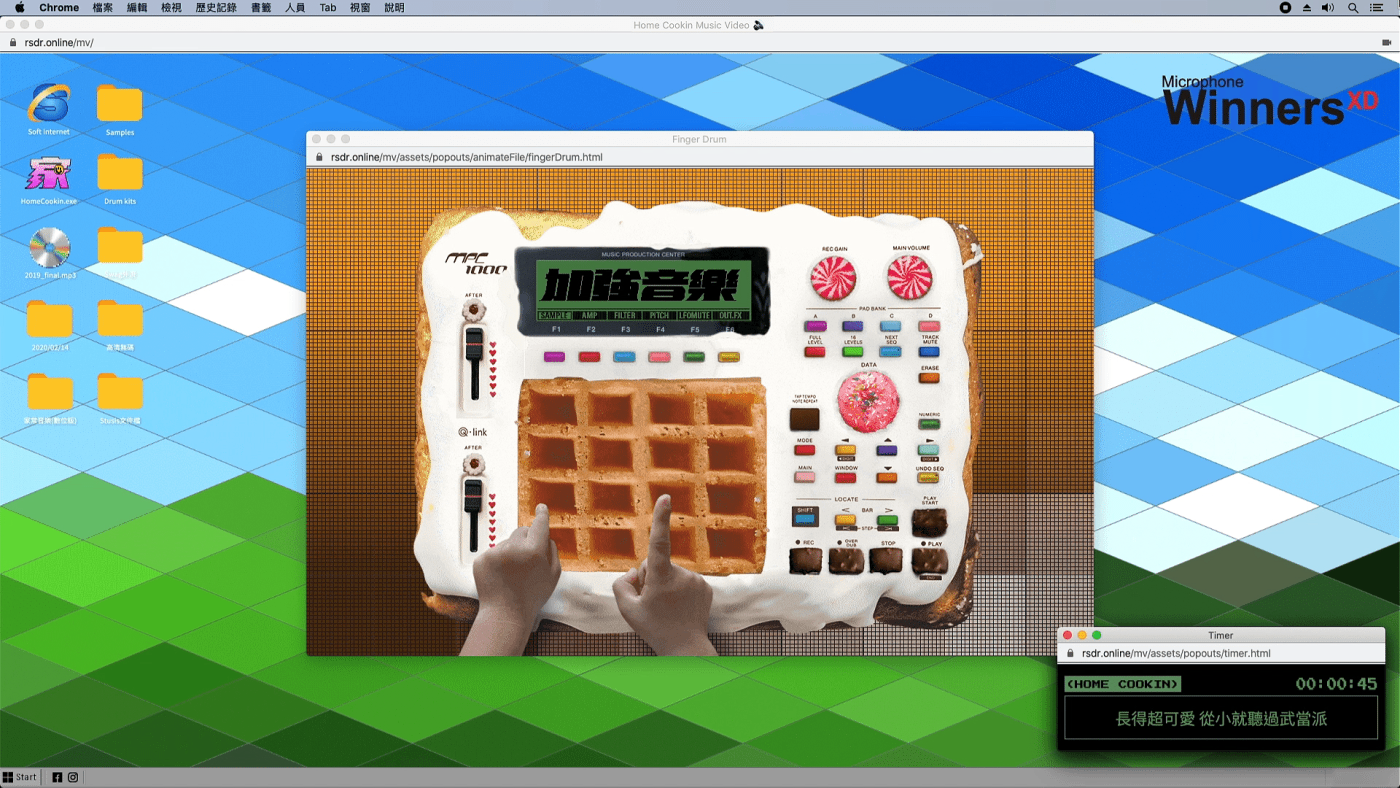Open the 檔案 menu in menu bar
The image size is (1400, 788).
[x=102, y=7]
